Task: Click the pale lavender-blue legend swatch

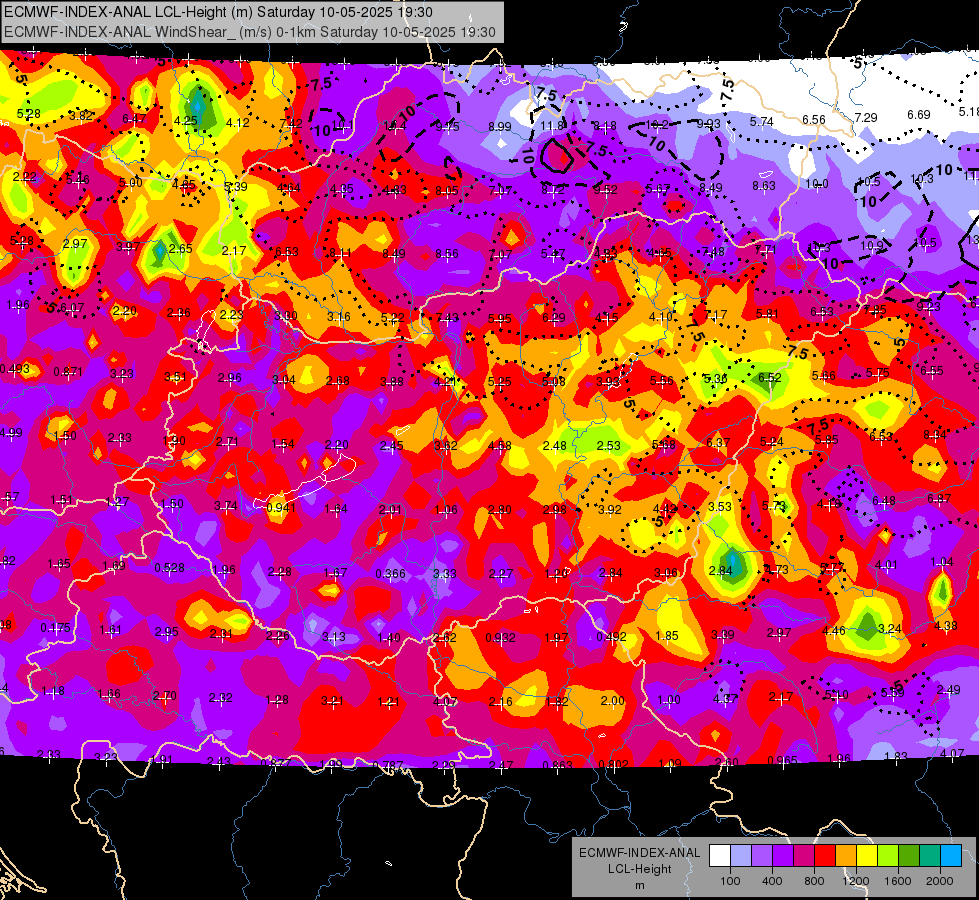Action: coord(741,856)
